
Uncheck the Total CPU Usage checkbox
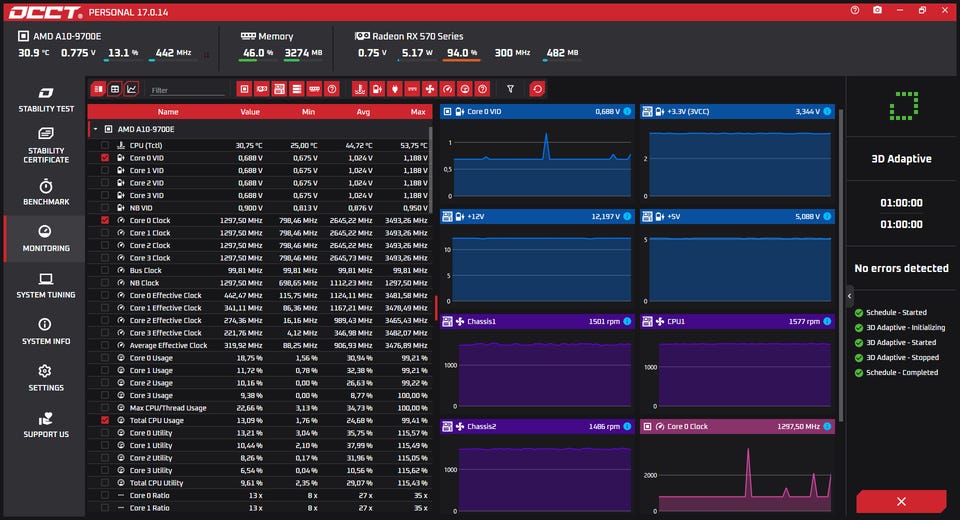pyautogui.click(x=105, y=420)
